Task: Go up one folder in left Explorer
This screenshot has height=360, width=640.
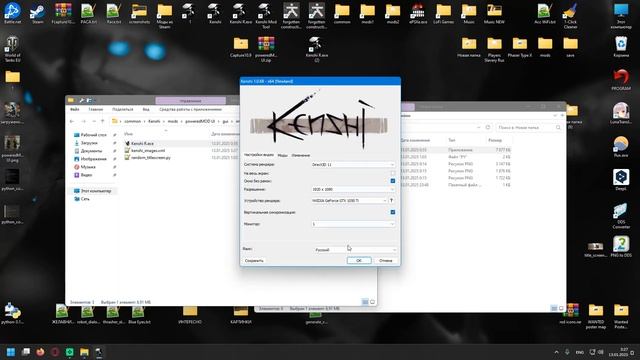Action: (x=103, y=121)
